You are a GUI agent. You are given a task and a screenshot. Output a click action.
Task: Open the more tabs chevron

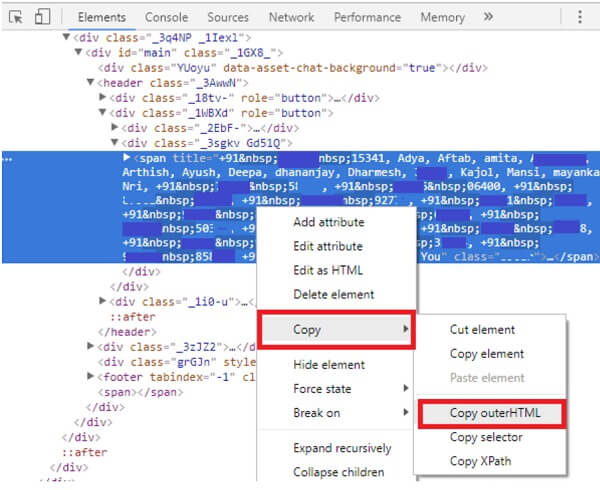click(x=488, y=16)
